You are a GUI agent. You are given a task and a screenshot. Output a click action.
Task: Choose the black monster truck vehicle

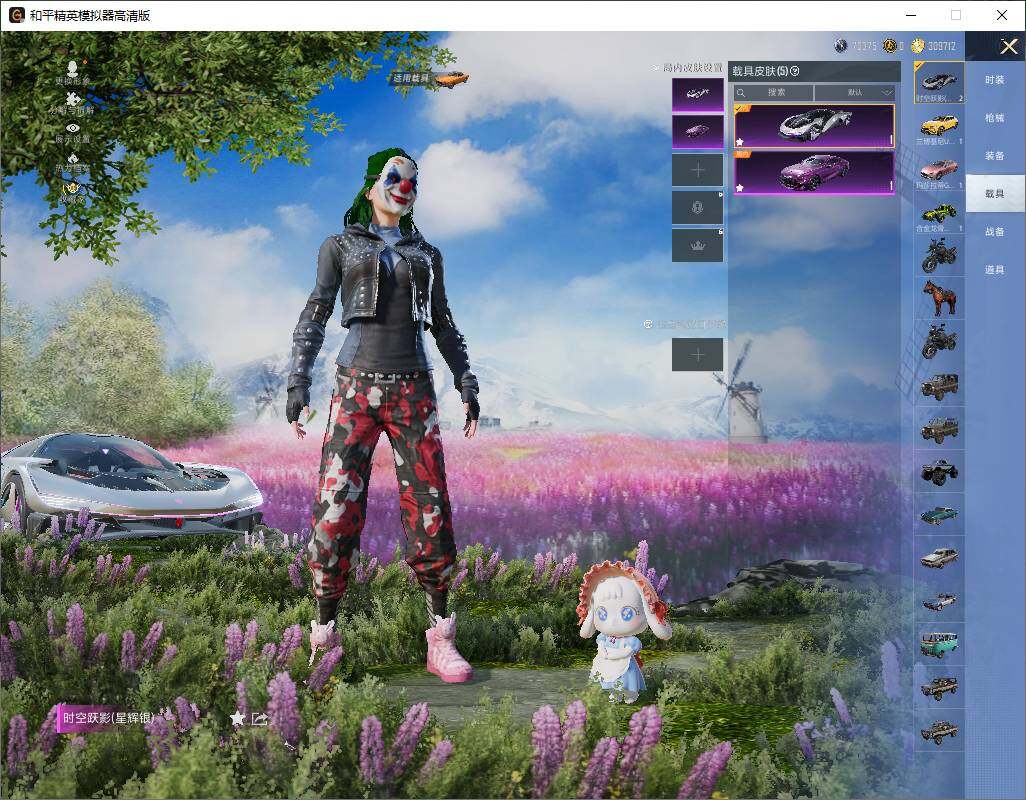(939, 472)
